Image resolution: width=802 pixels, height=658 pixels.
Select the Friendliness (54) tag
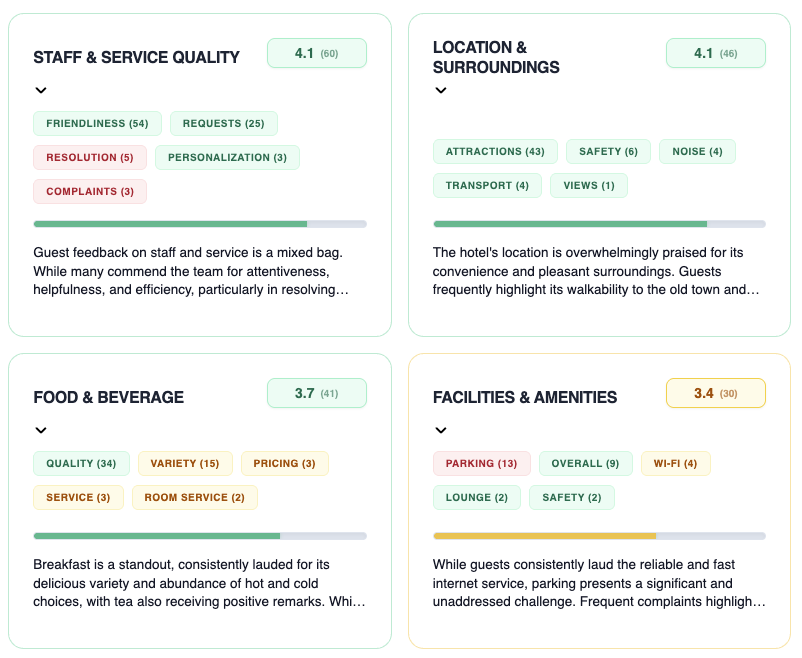97,123
